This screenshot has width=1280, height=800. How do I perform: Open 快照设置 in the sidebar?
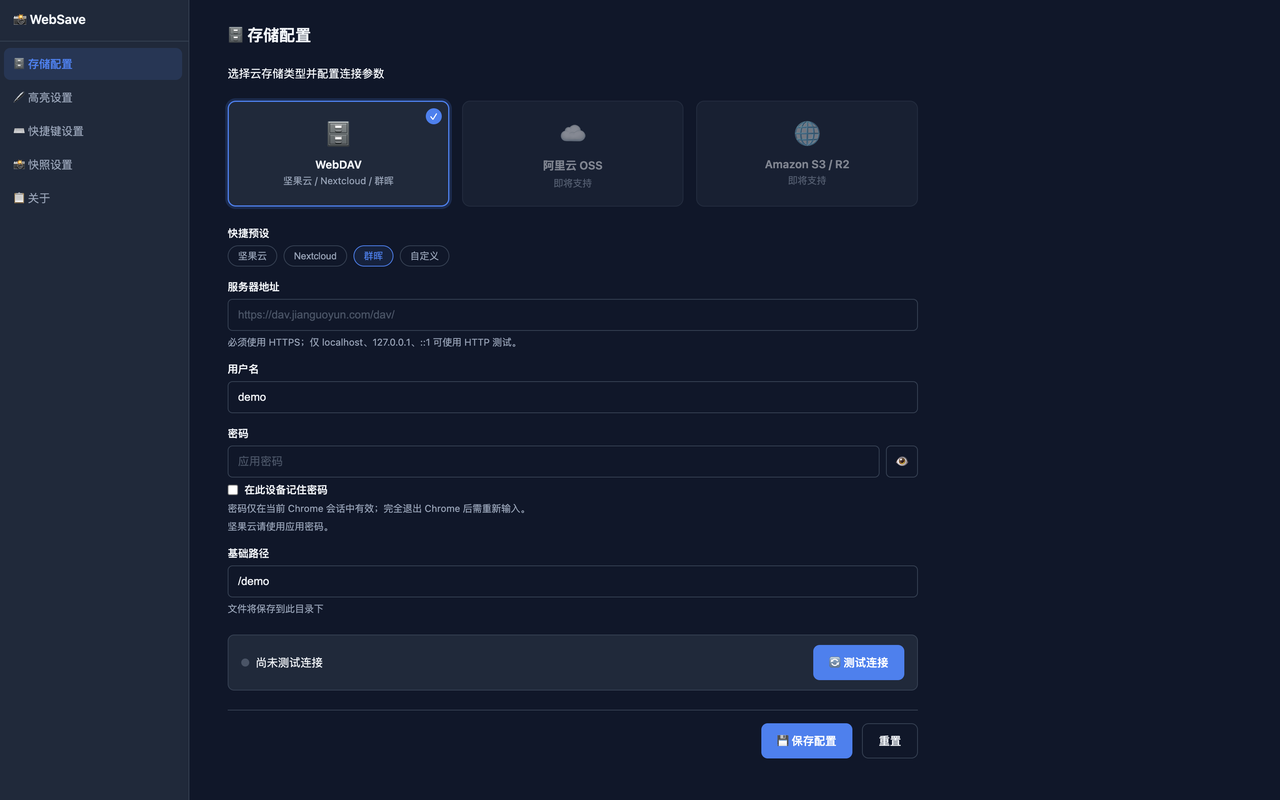(x=93, y=165)
